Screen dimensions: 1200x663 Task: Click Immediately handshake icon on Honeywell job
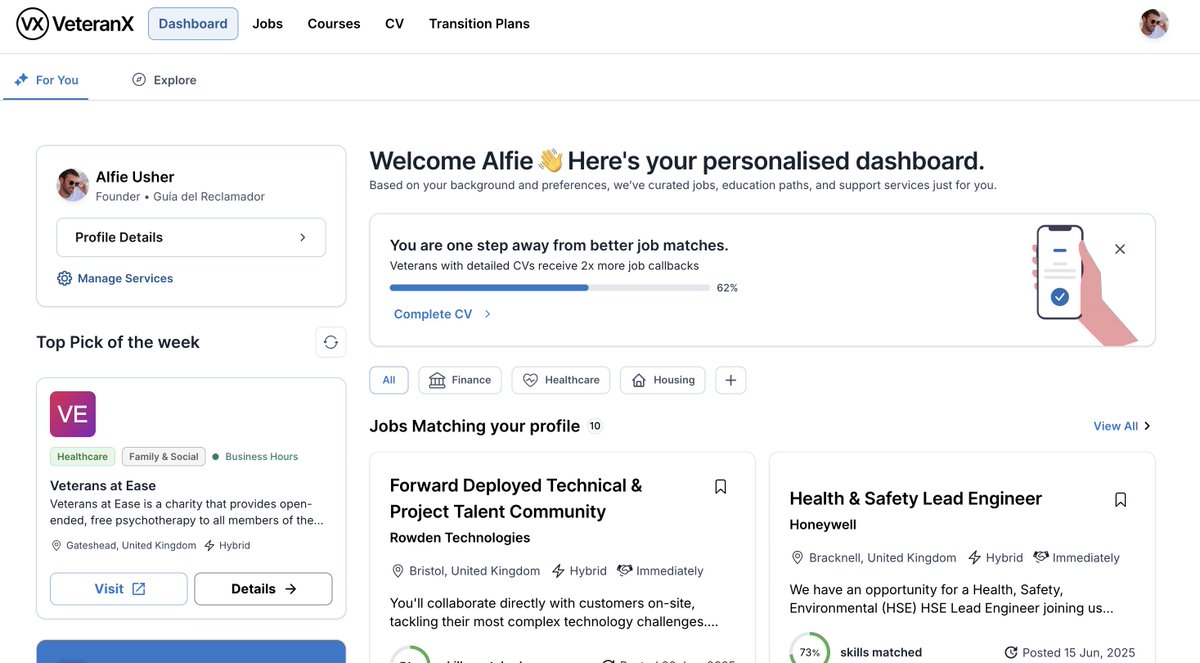point(1041,558)
